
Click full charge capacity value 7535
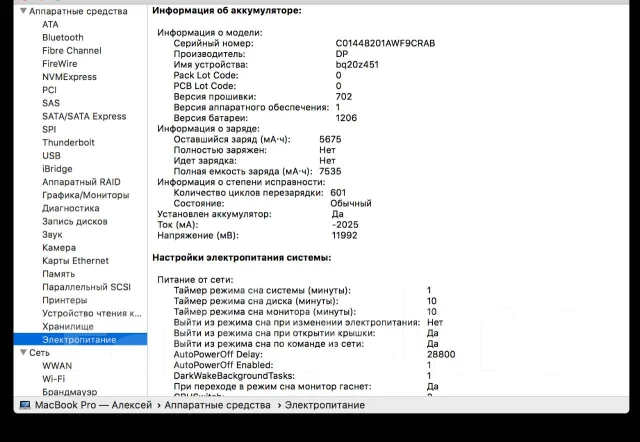pyautogui.click(x=330, y=171)
